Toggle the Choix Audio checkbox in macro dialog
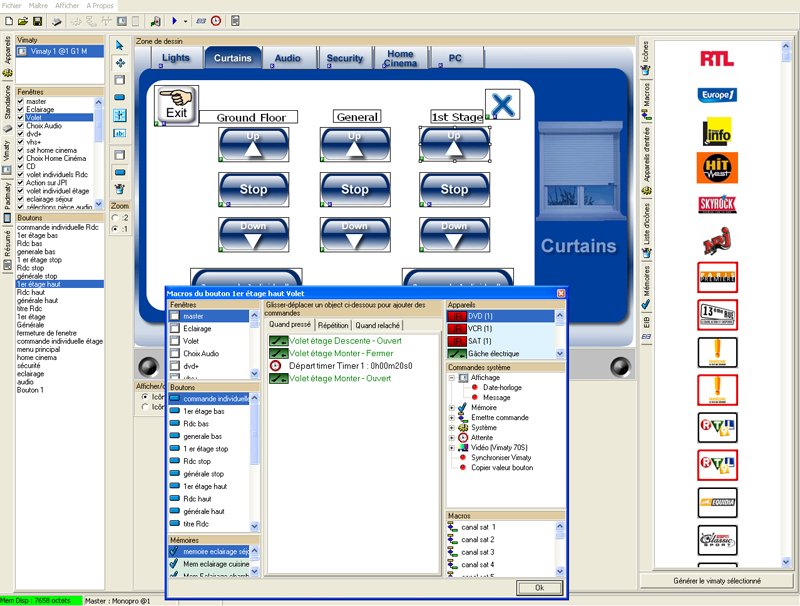Viewport: 800px width, 606px height. click(175, 354)
